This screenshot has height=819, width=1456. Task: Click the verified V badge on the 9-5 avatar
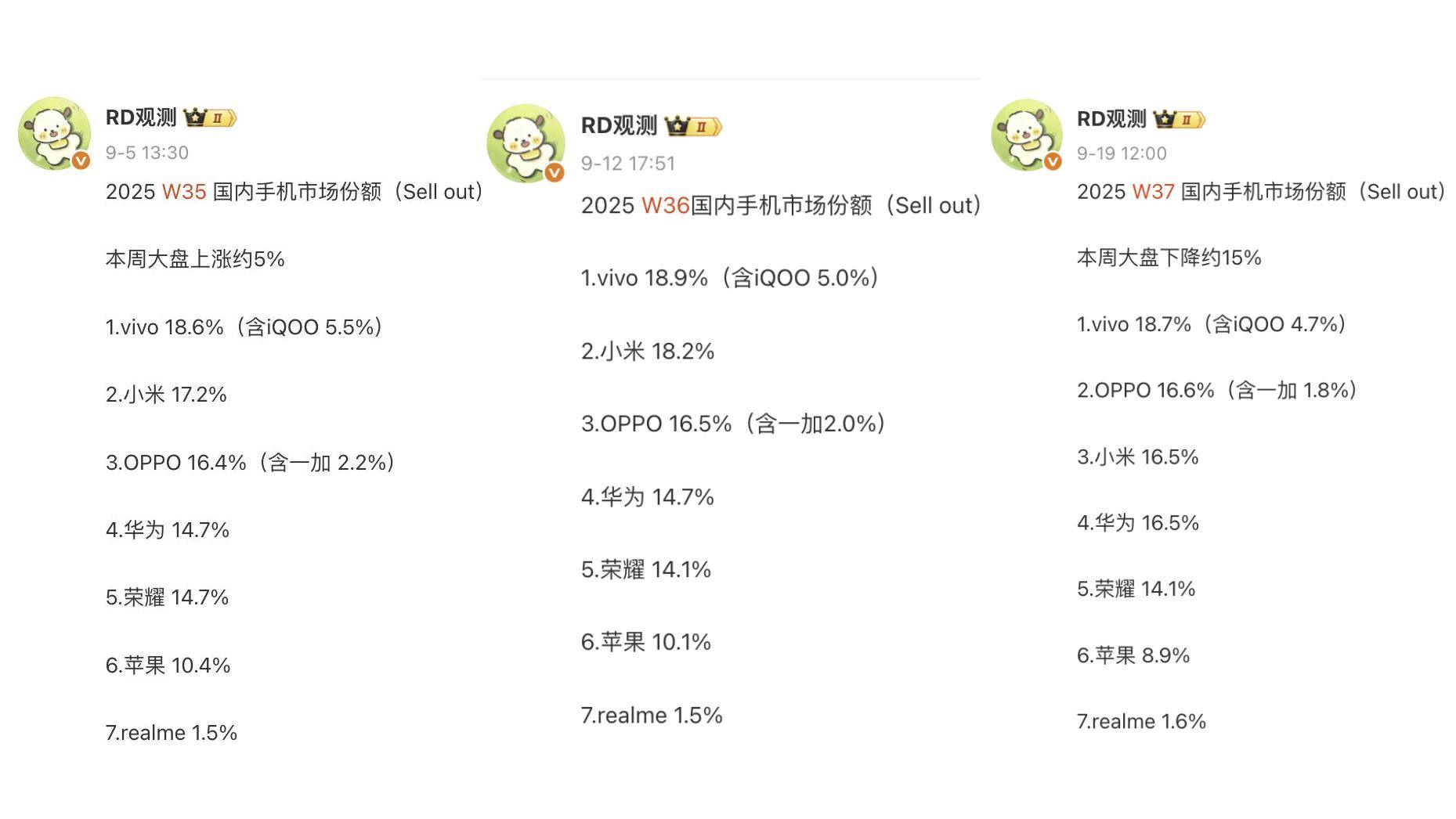coord(81,161)
